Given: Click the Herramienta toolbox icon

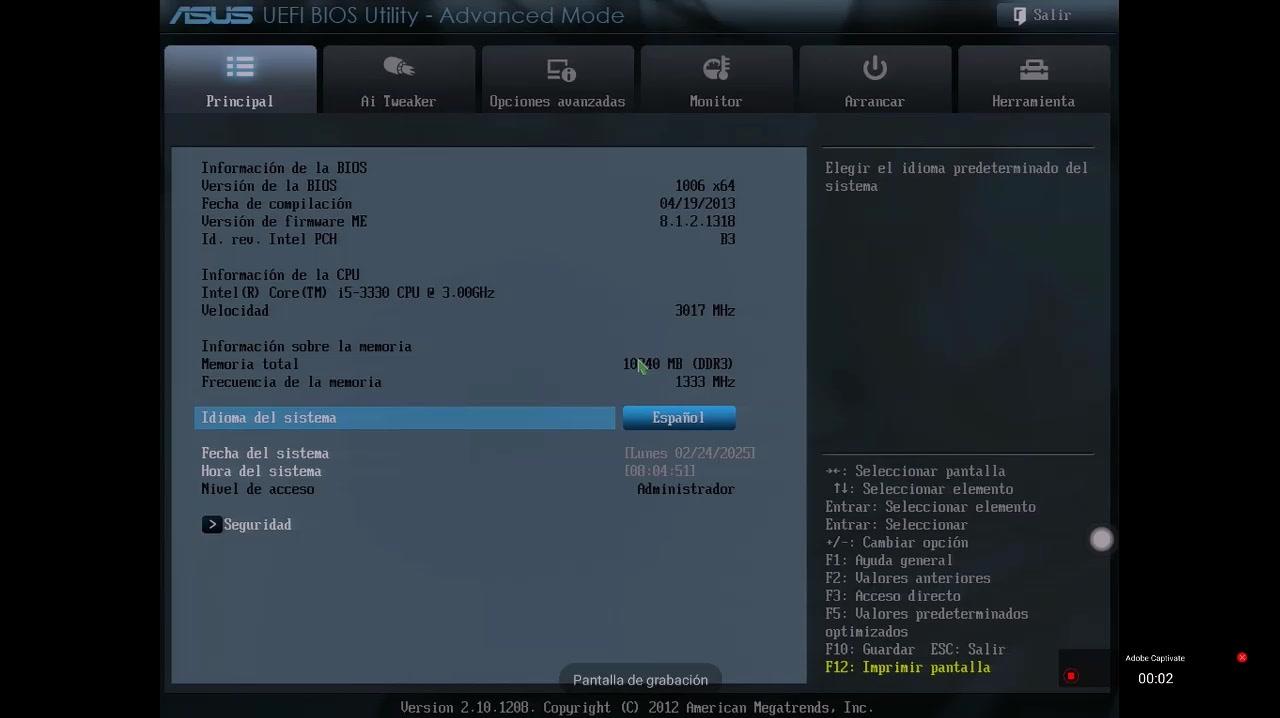Looking at the screenshot, I should point(1033,69).
